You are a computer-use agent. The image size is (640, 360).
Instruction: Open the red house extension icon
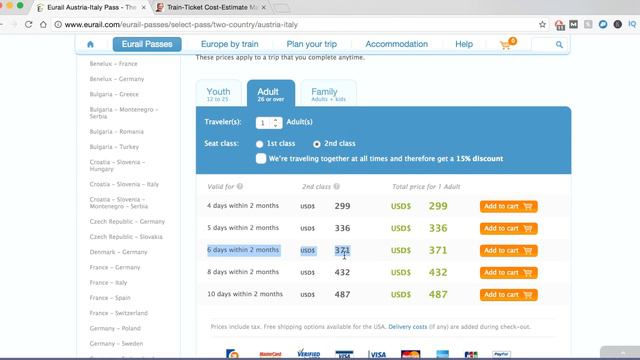[560, 25]
